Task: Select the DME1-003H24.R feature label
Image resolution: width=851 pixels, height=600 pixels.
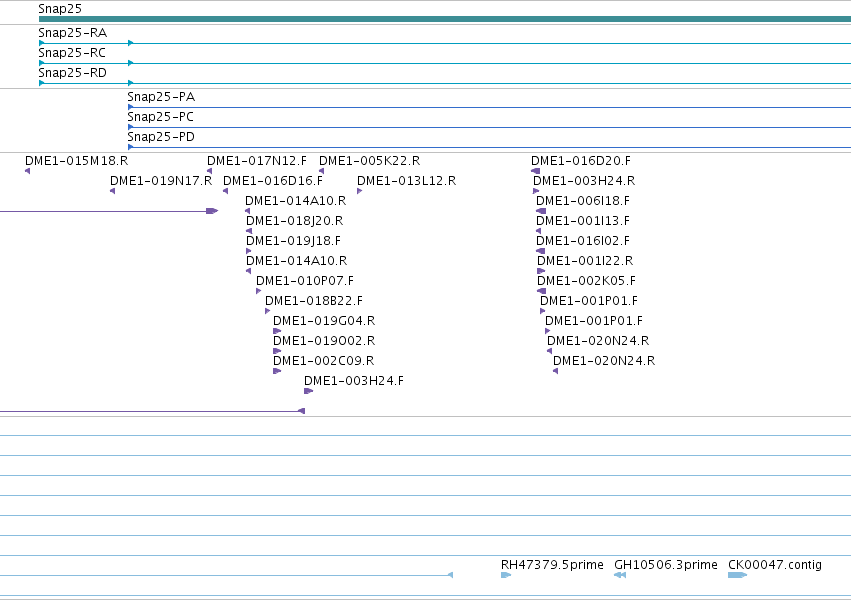Action: 584,181
